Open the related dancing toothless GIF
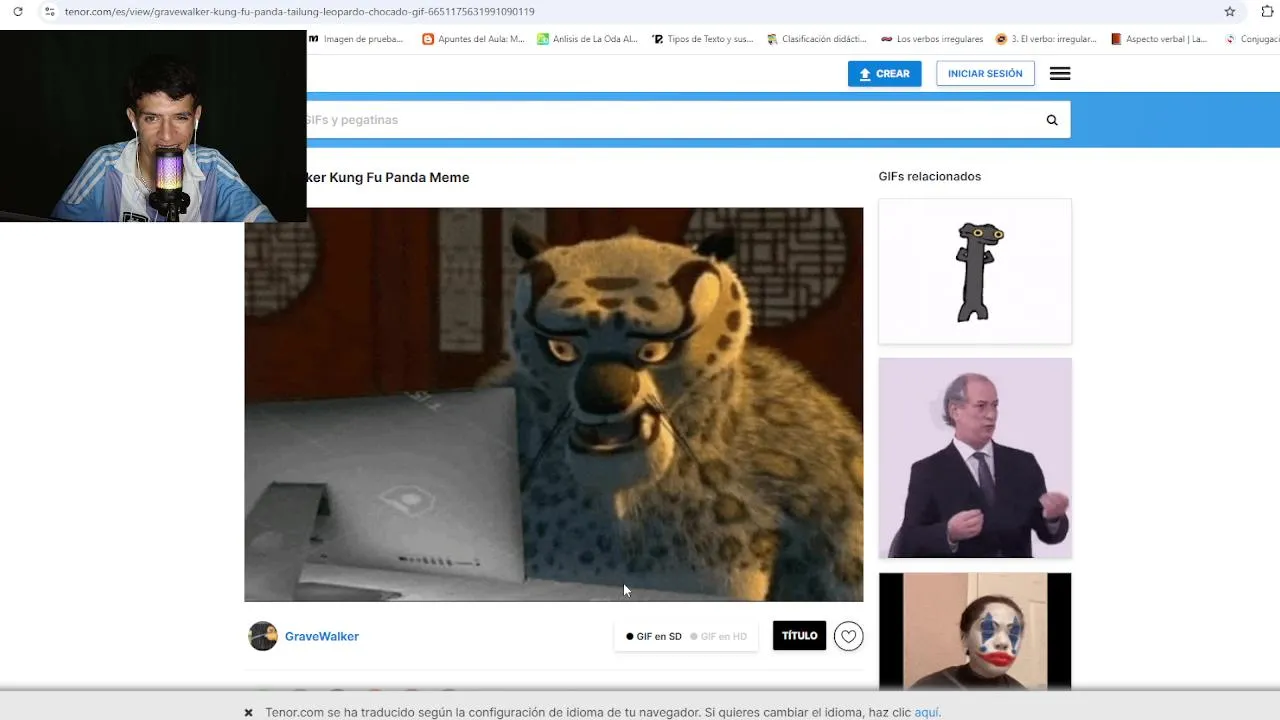 [975, 271]
